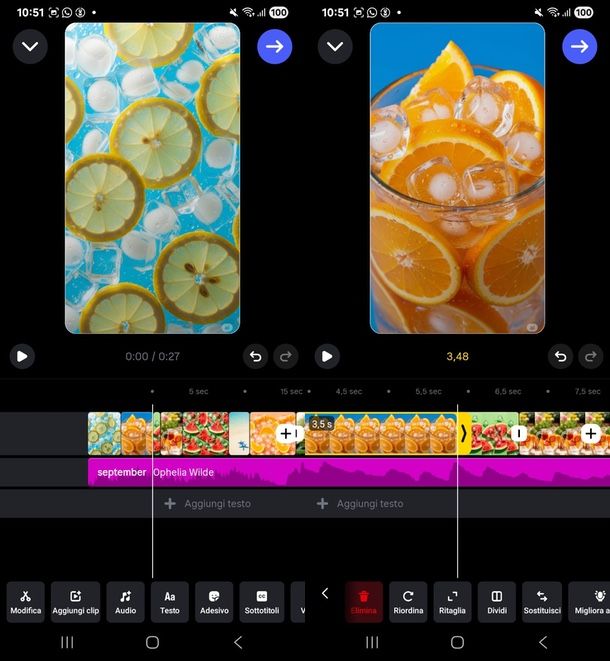Open the Testo text tool
Image resolution: width=610 pixels, height=661 pixels.
coord(170,602)
